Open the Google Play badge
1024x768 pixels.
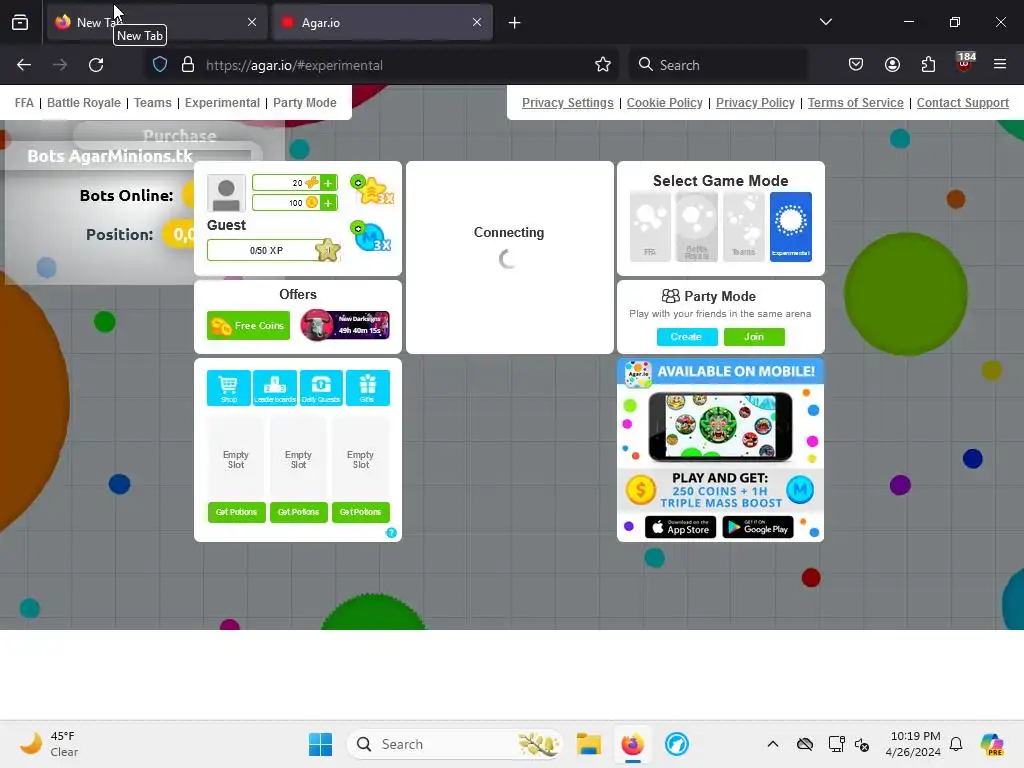tap(758, 527)
